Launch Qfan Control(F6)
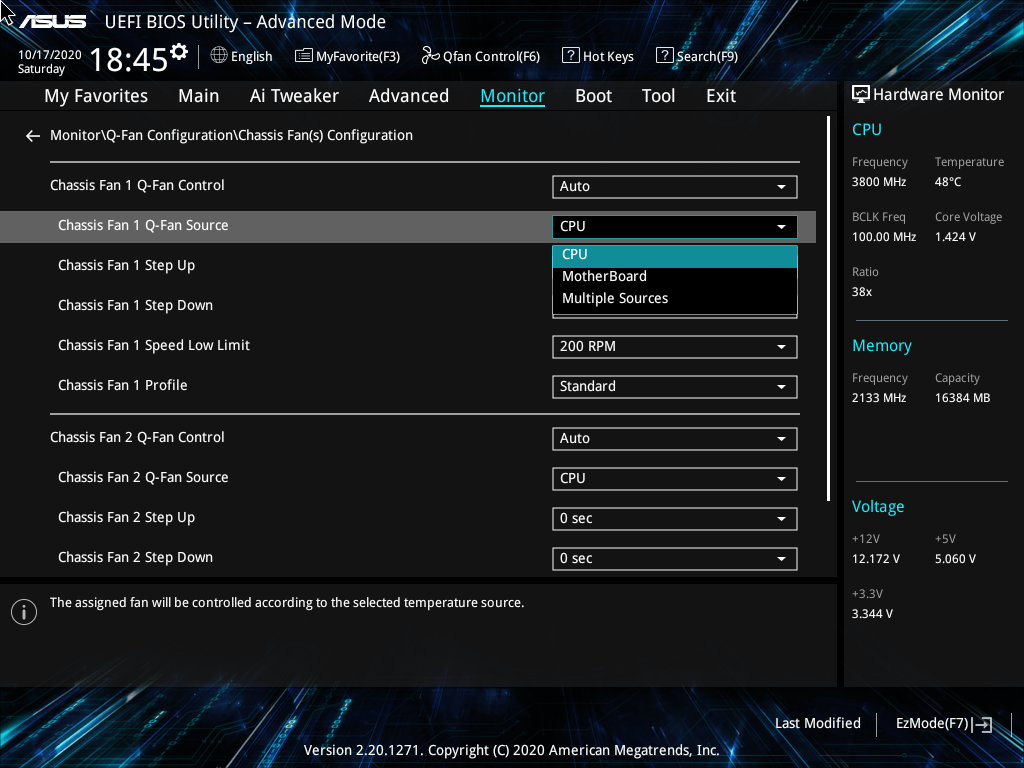The height and width of the screenshot is (768, 1024). (x=481, y=56)
